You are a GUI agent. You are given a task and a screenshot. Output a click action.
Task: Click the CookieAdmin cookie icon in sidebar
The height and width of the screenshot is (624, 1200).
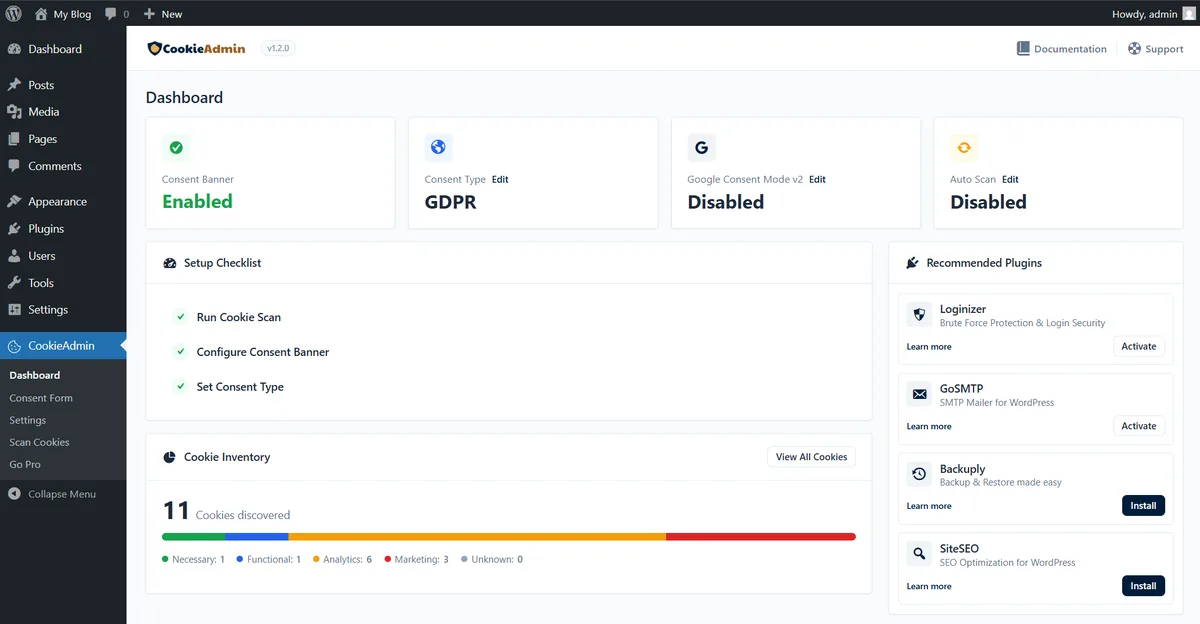[x=14, y=346]
